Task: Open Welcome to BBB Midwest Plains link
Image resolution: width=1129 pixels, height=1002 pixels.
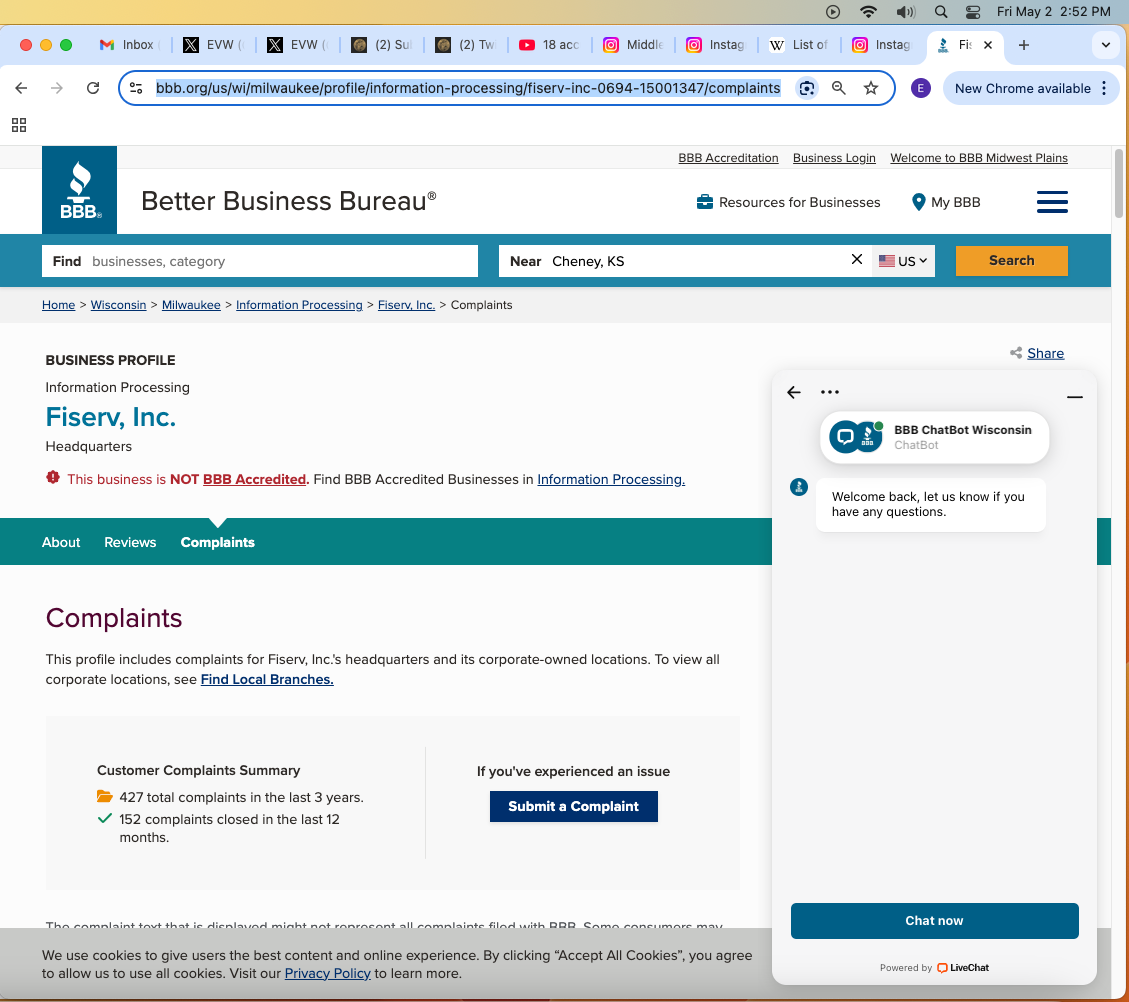Action: (x=979, y=158)
